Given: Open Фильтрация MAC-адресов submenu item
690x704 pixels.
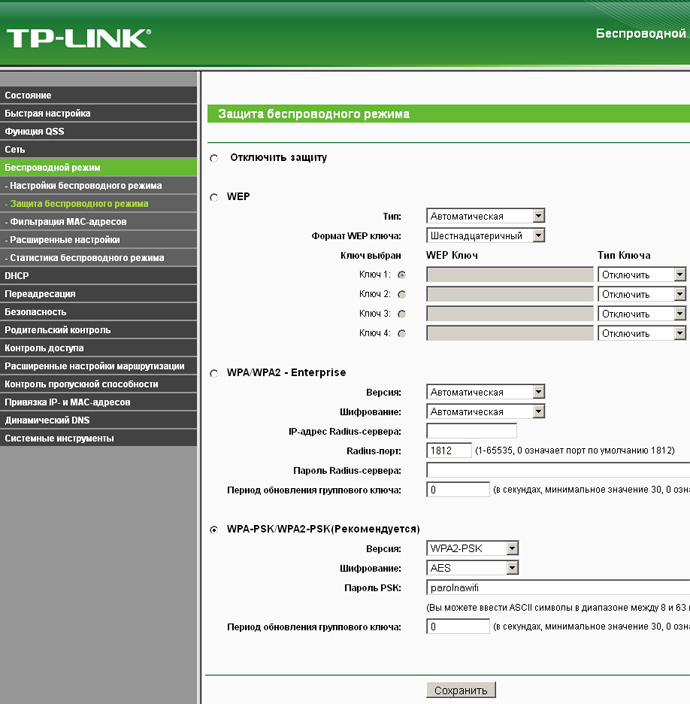Looking at the screenshot, I should [98, 221].
